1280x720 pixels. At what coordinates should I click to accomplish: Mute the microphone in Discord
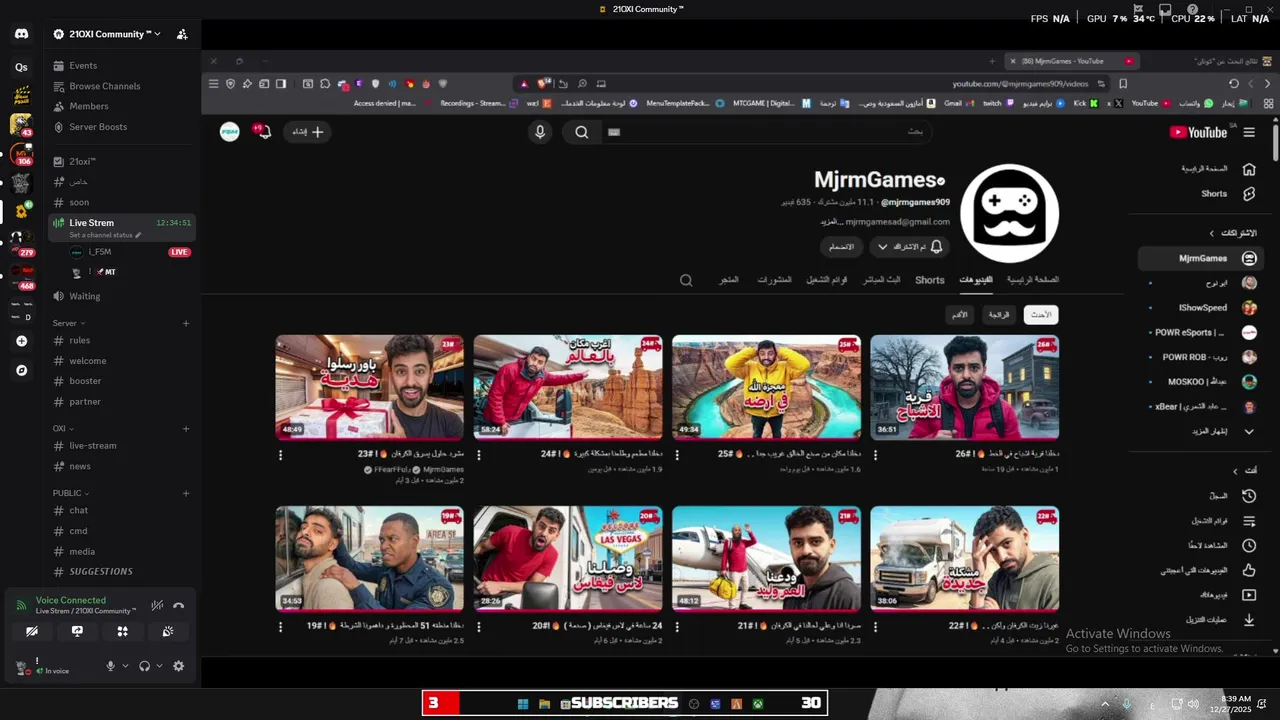tap(111, 666)
